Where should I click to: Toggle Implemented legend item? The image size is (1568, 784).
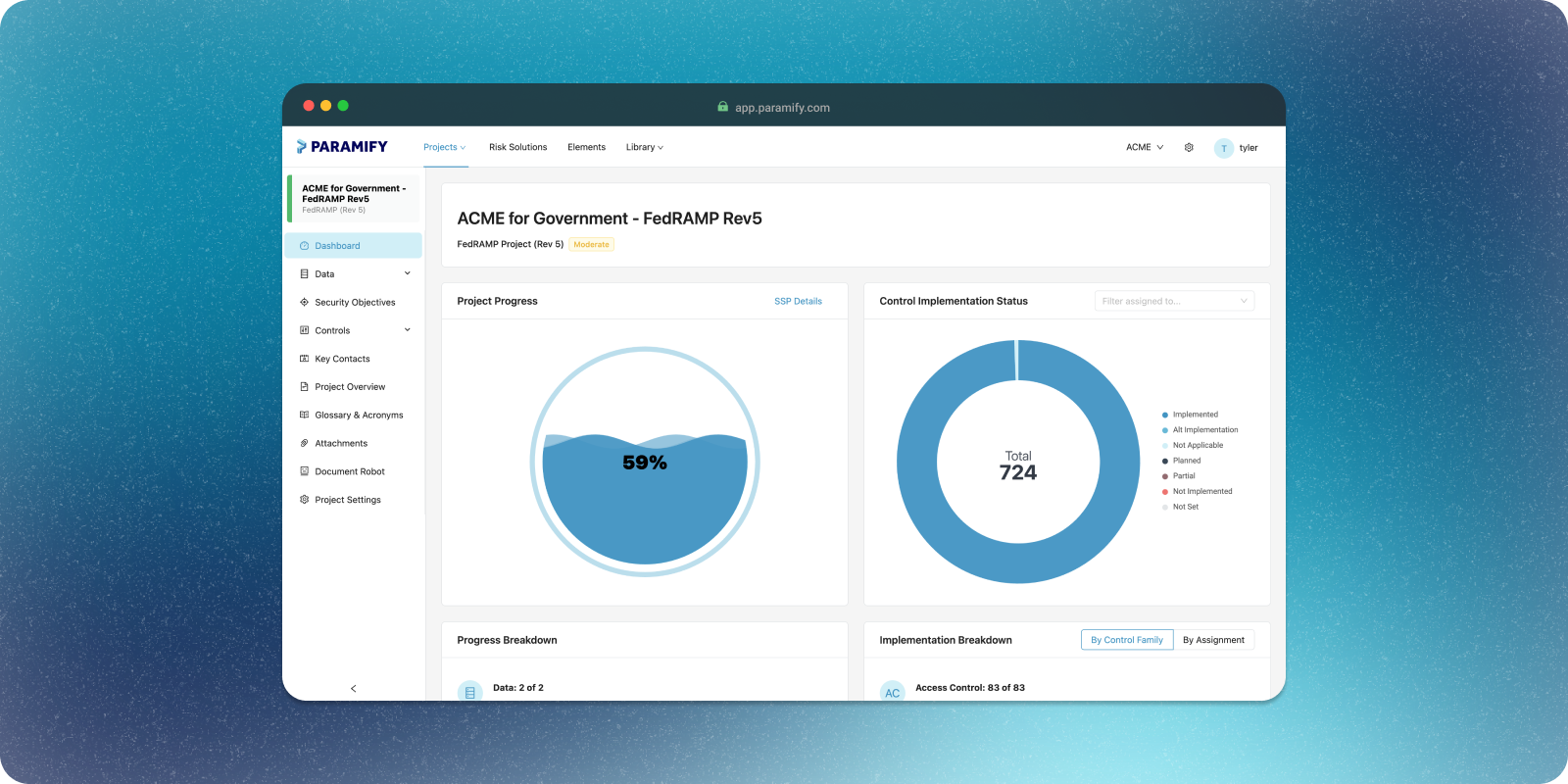pos(1190,415)
